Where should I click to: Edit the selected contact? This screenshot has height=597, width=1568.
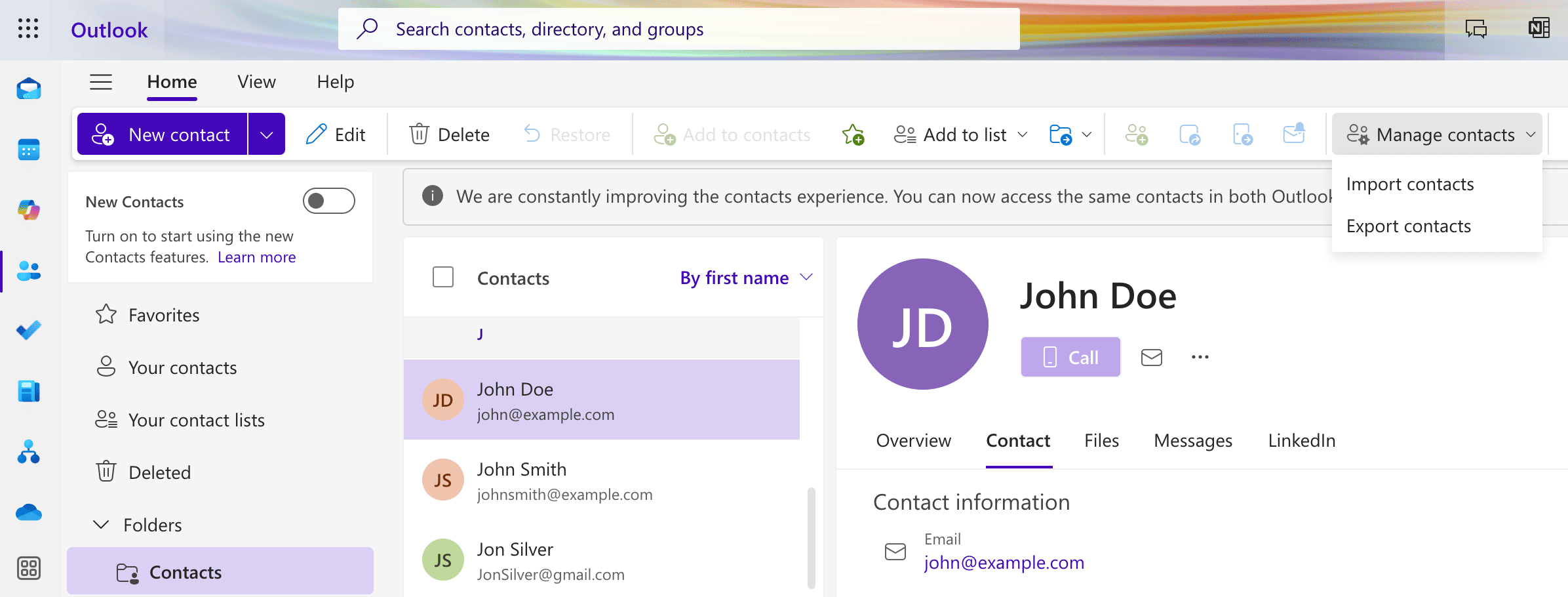pos(336,134)
